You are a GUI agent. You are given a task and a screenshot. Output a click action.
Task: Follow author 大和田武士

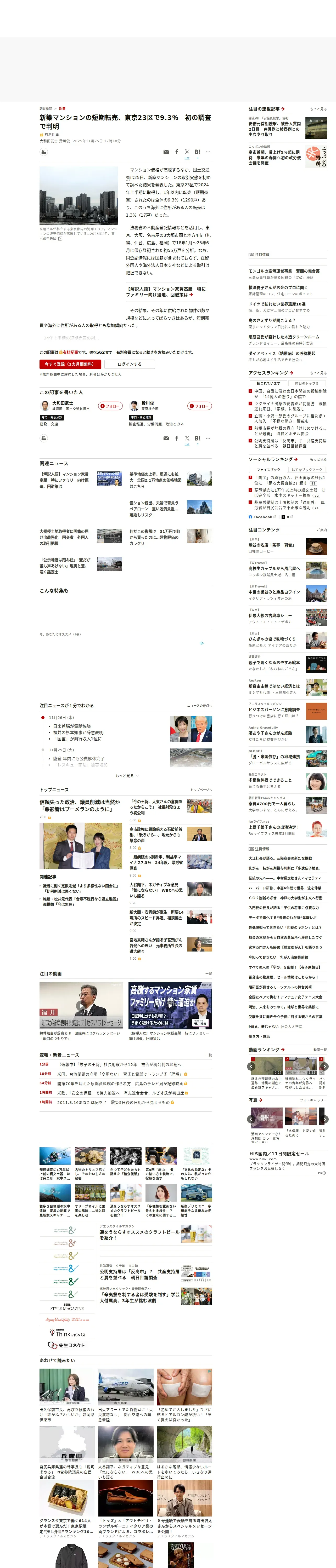pyautogui.click(x=110, y=406)
